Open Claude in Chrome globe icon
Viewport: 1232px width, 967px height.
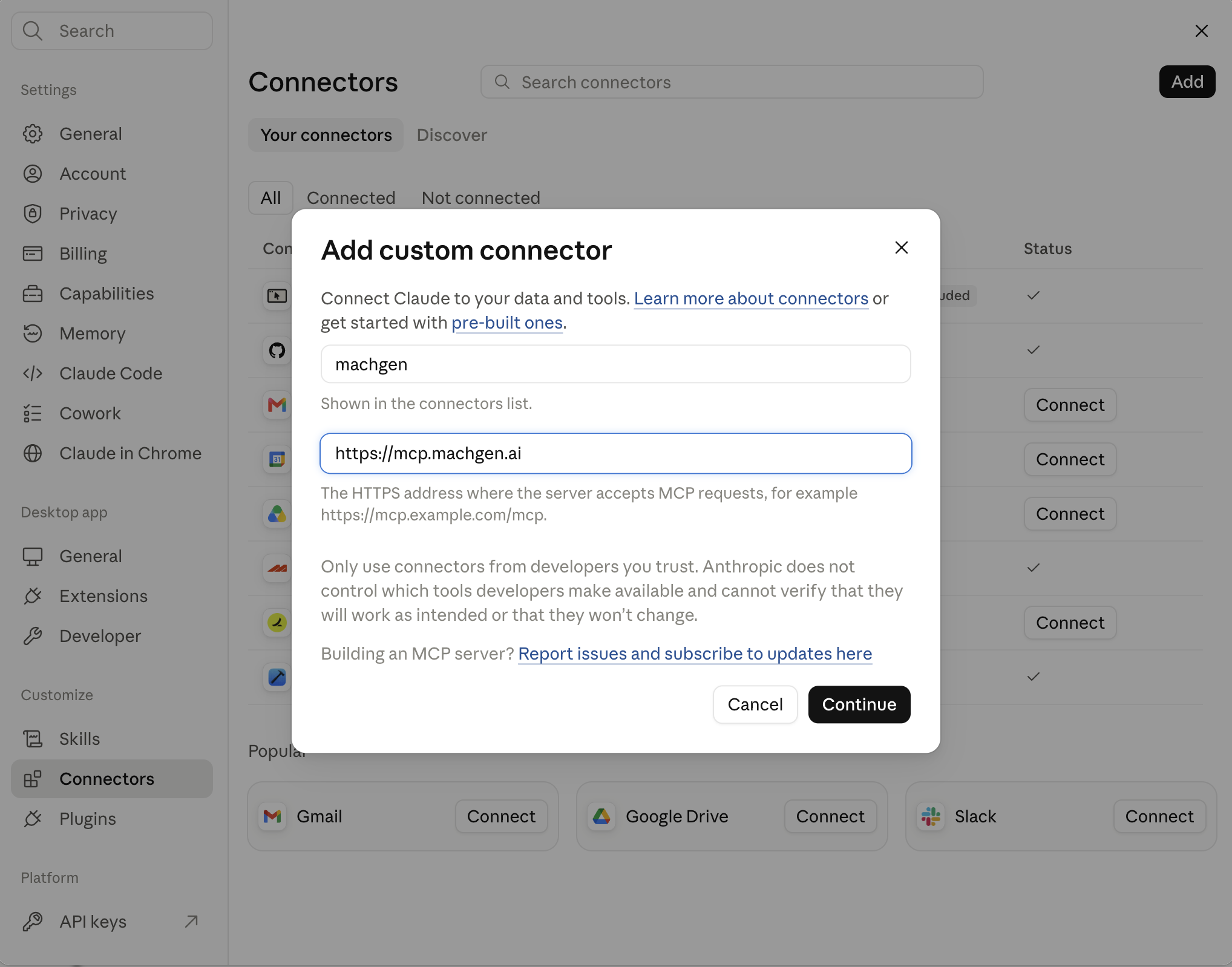point(33,453)
